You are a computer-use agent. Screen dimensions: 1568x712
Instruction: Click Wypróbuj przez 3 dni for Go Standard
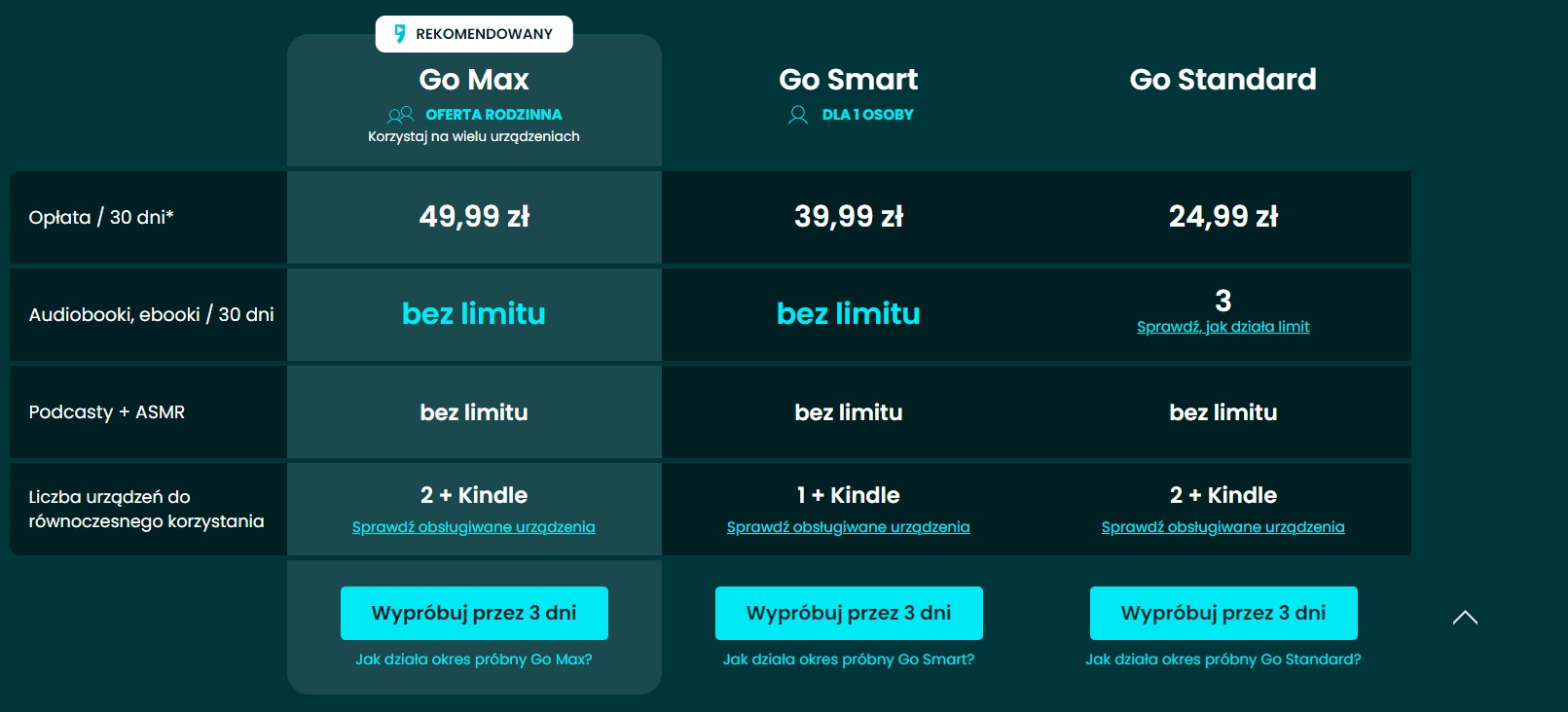1223,613
